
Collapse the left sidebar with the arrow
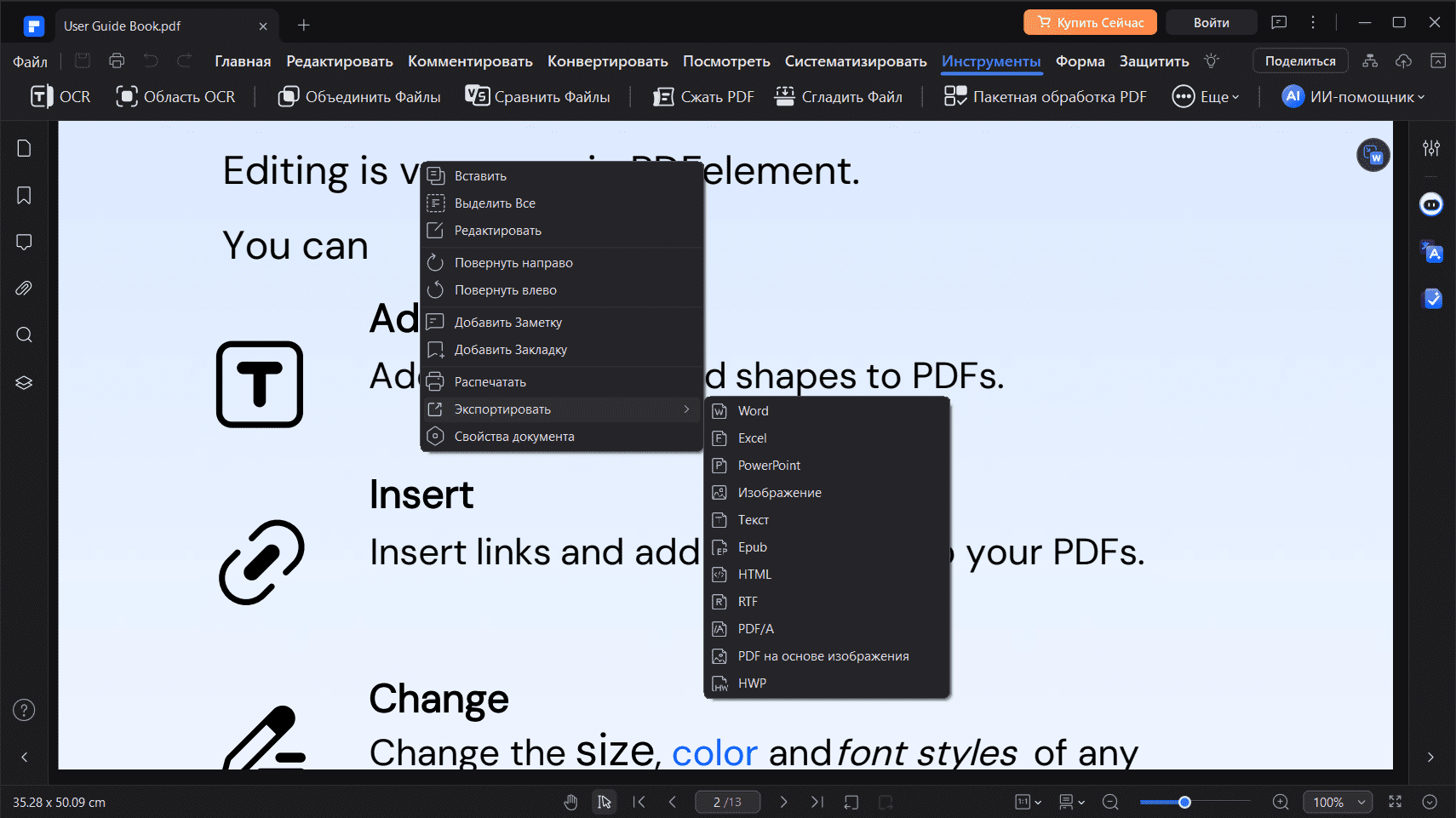[x=24, y=757]
